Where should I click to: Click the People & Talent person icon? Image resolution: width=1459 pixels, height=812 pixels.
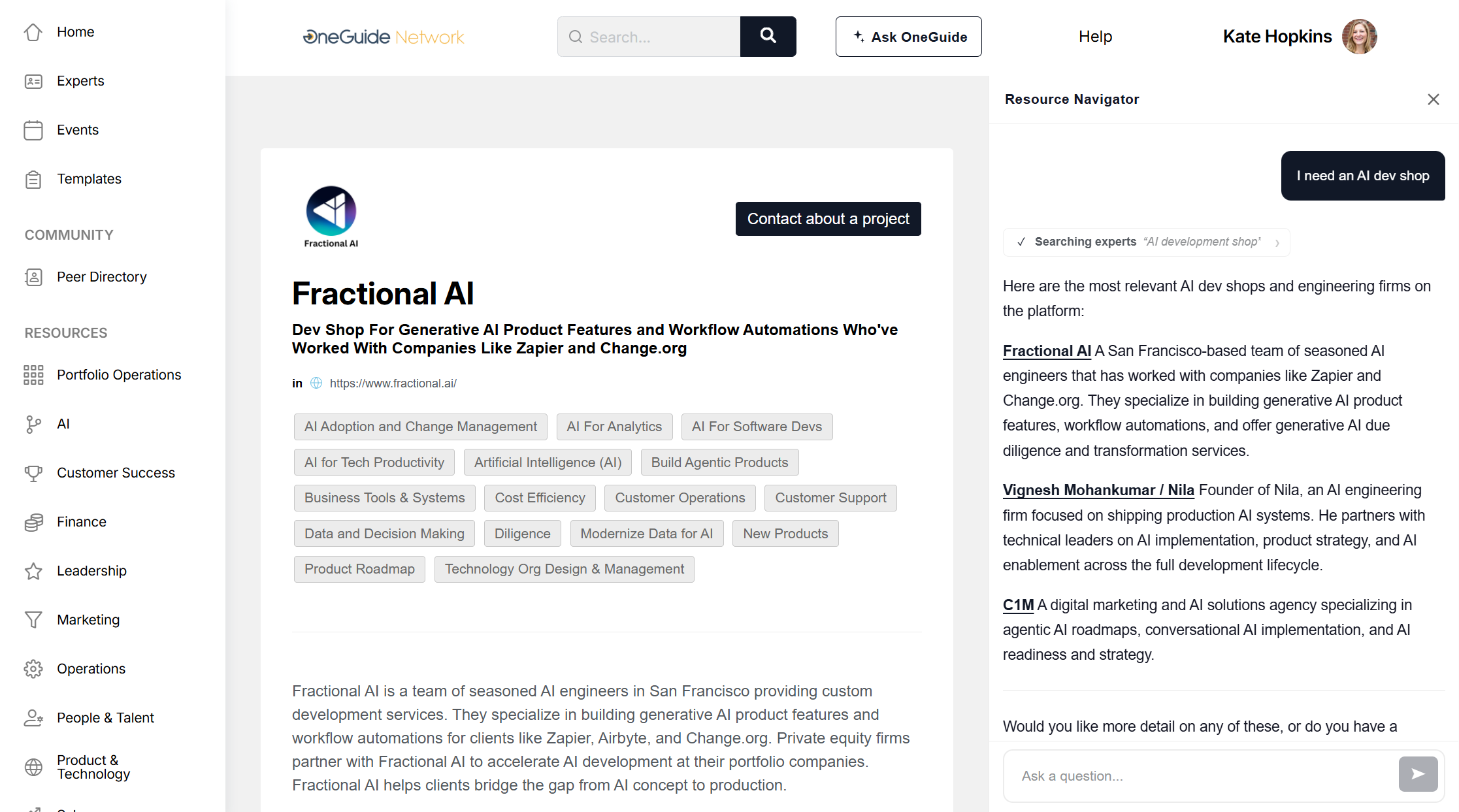[33, 718]
